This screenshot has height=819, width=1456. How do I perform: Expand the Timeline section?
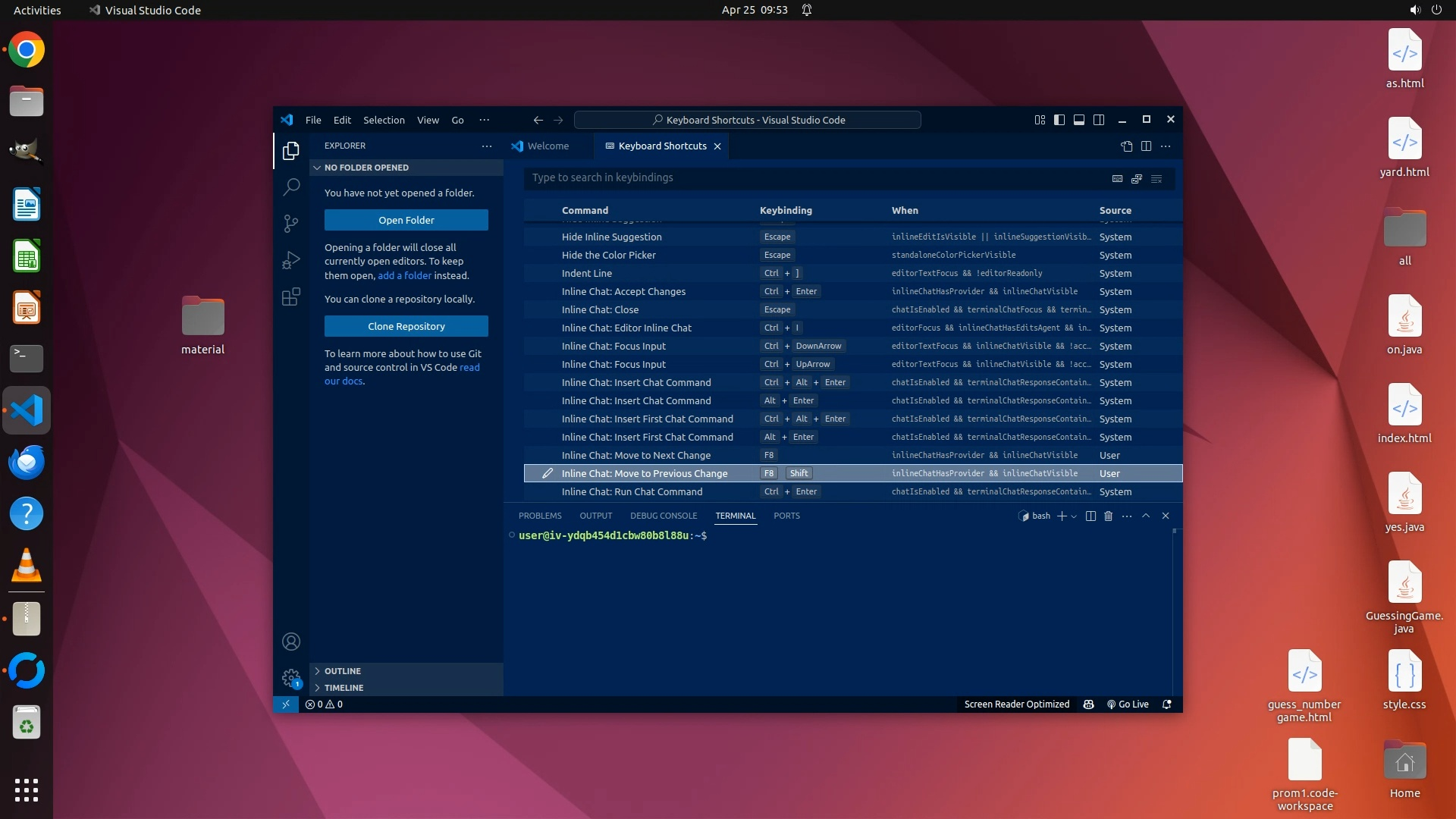344,688
